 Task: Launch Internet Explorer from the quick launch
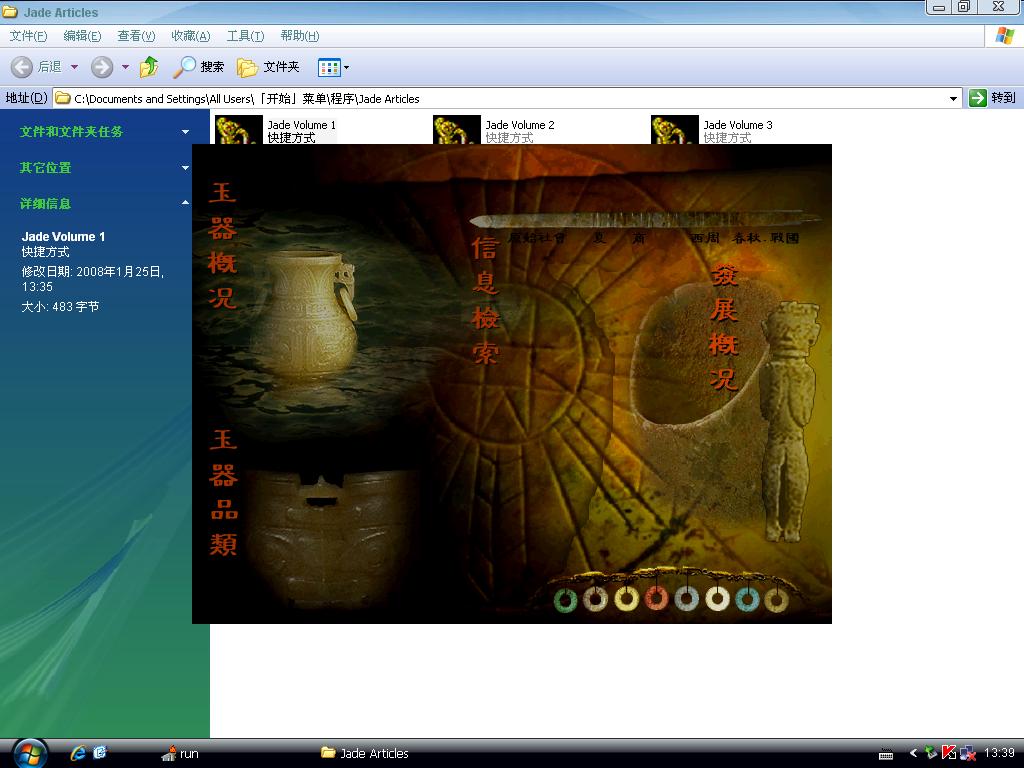pyautogui.click(x=78, y=753)
